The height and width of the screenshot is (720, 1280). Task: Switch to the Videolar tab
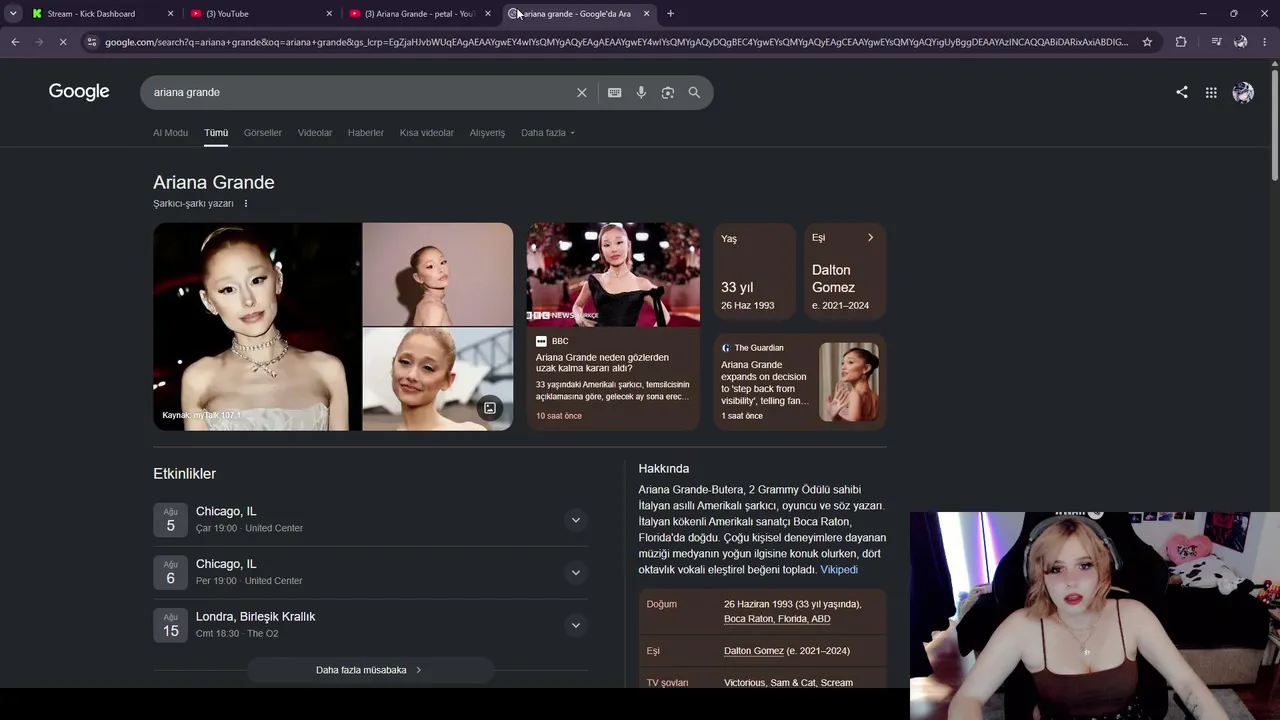(x=315, y=133)
